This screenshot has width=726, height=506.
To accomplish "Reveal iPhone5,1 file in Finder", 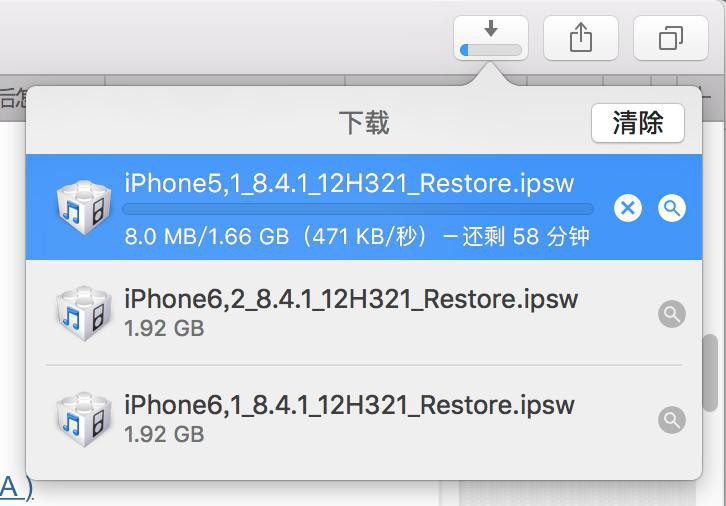I will (672, 208).
